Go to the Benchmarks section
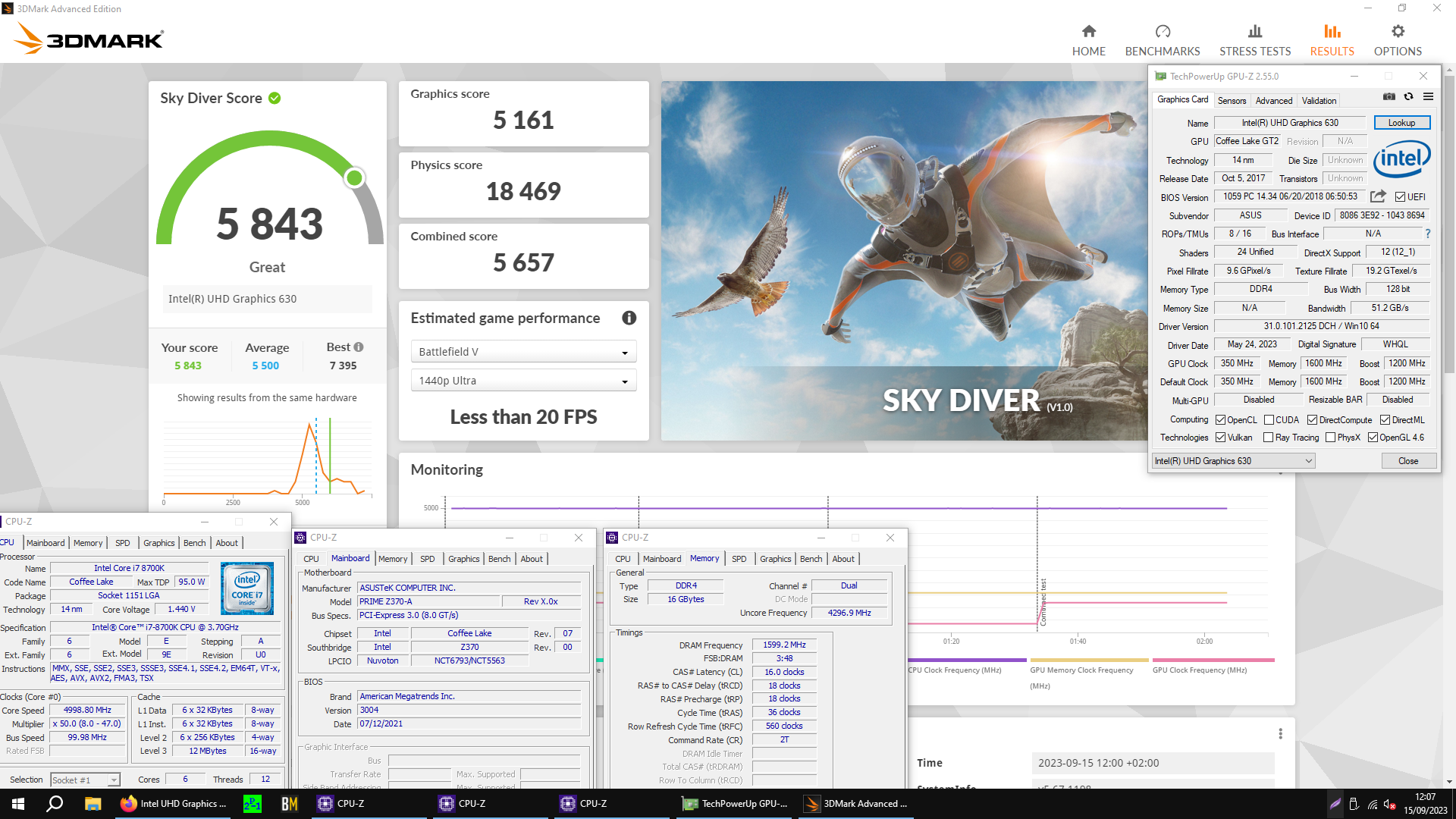 click(1162, 40)
